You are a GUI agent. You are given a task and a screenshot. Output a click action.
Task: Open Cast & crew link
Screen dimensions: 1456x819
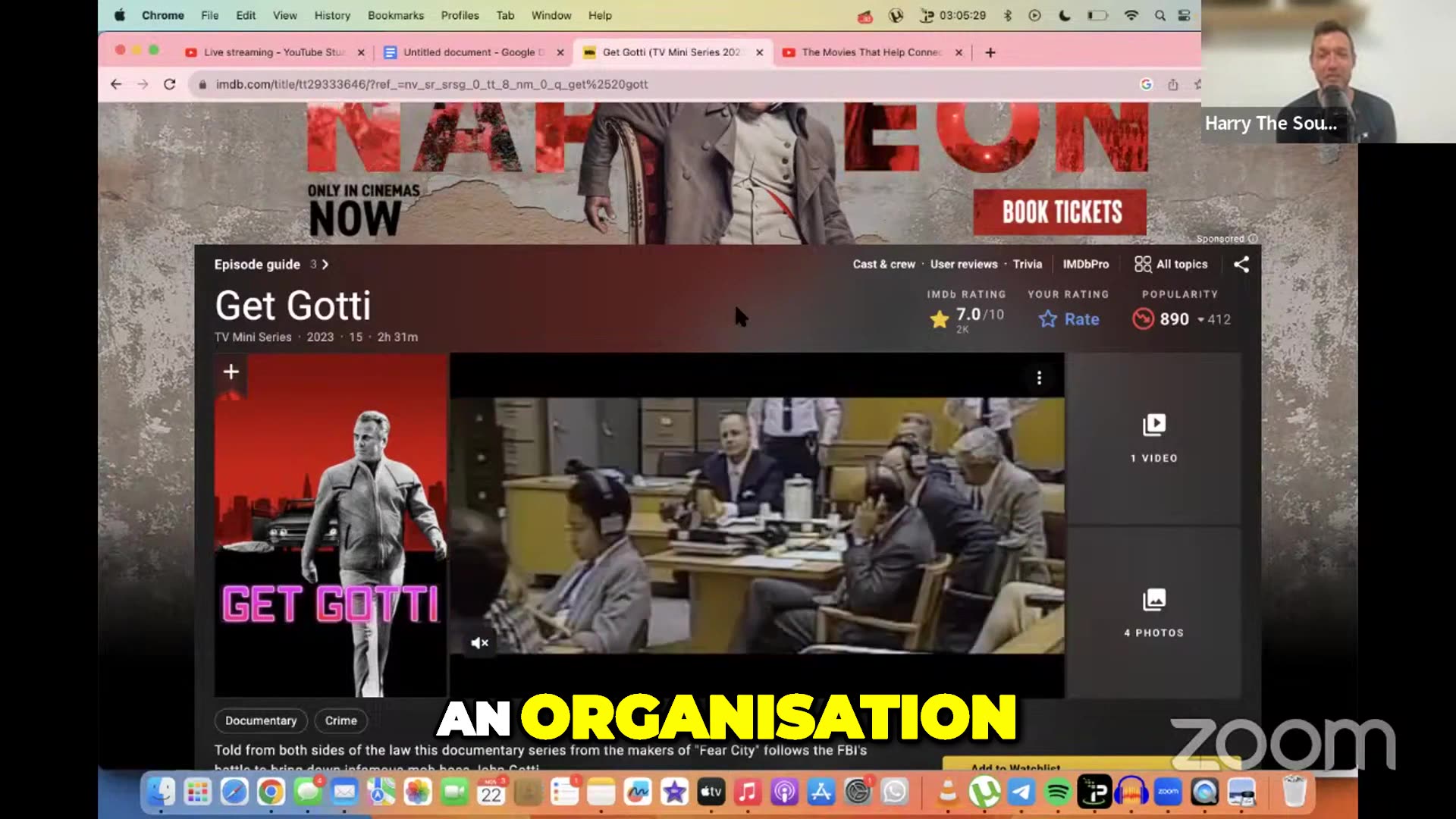(x=883, y=264)
